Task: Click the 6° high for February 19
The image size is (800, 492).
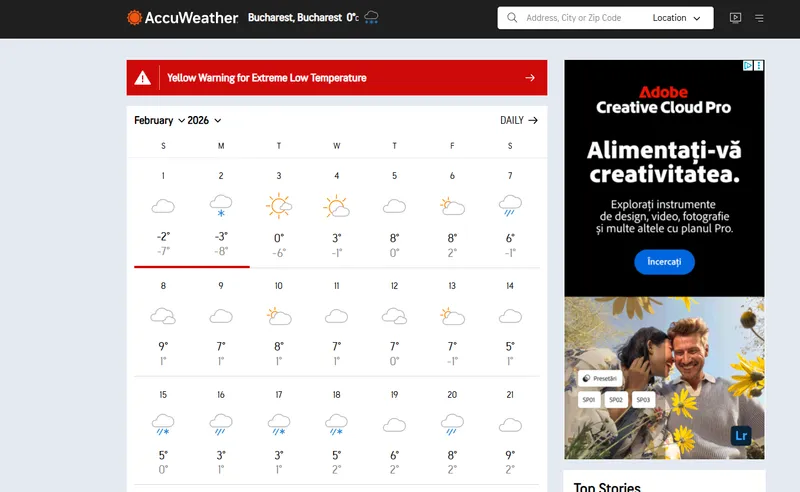Action: [394, 455]
